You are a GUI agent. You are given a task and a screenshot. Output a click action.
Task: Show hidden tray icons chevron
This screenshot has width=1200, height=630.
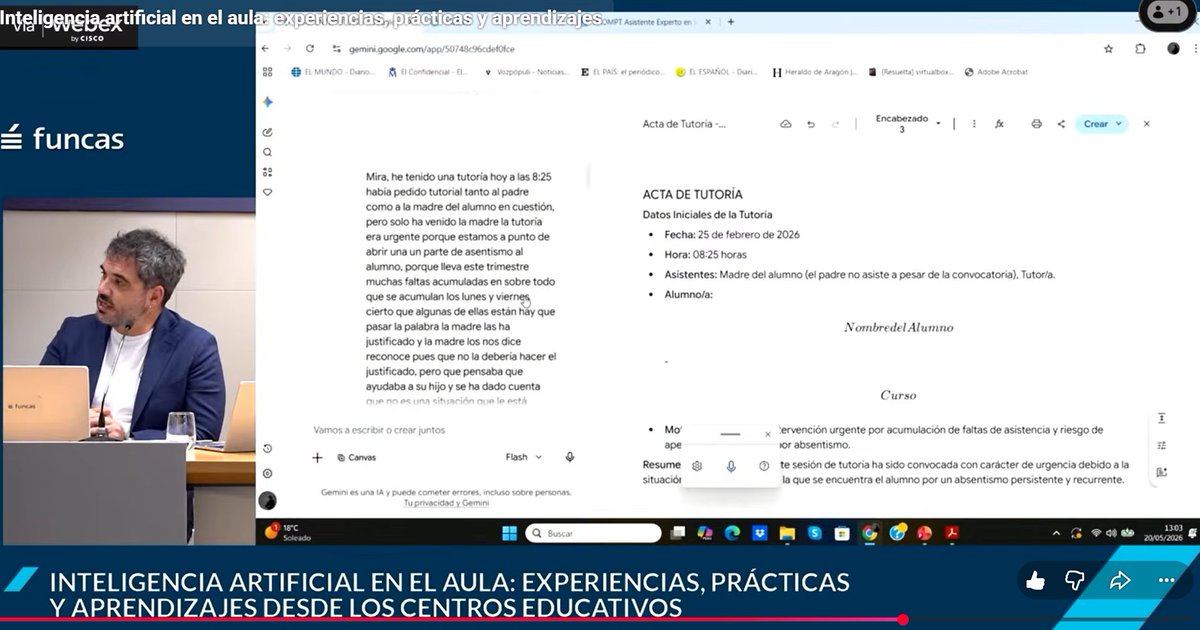tap(1058, 533)
